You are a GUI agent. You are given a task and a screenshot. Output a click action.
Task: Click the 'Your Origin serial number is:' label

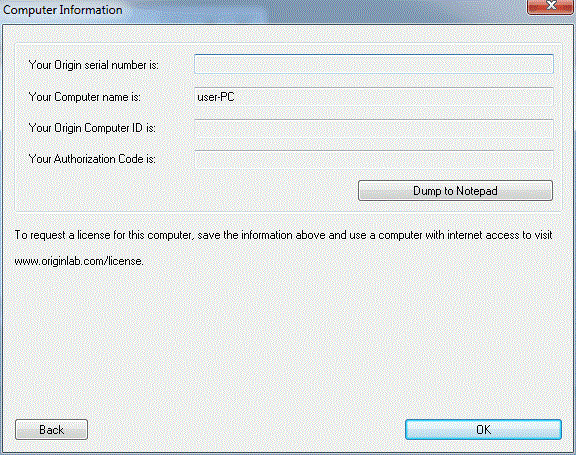[94, 65]
